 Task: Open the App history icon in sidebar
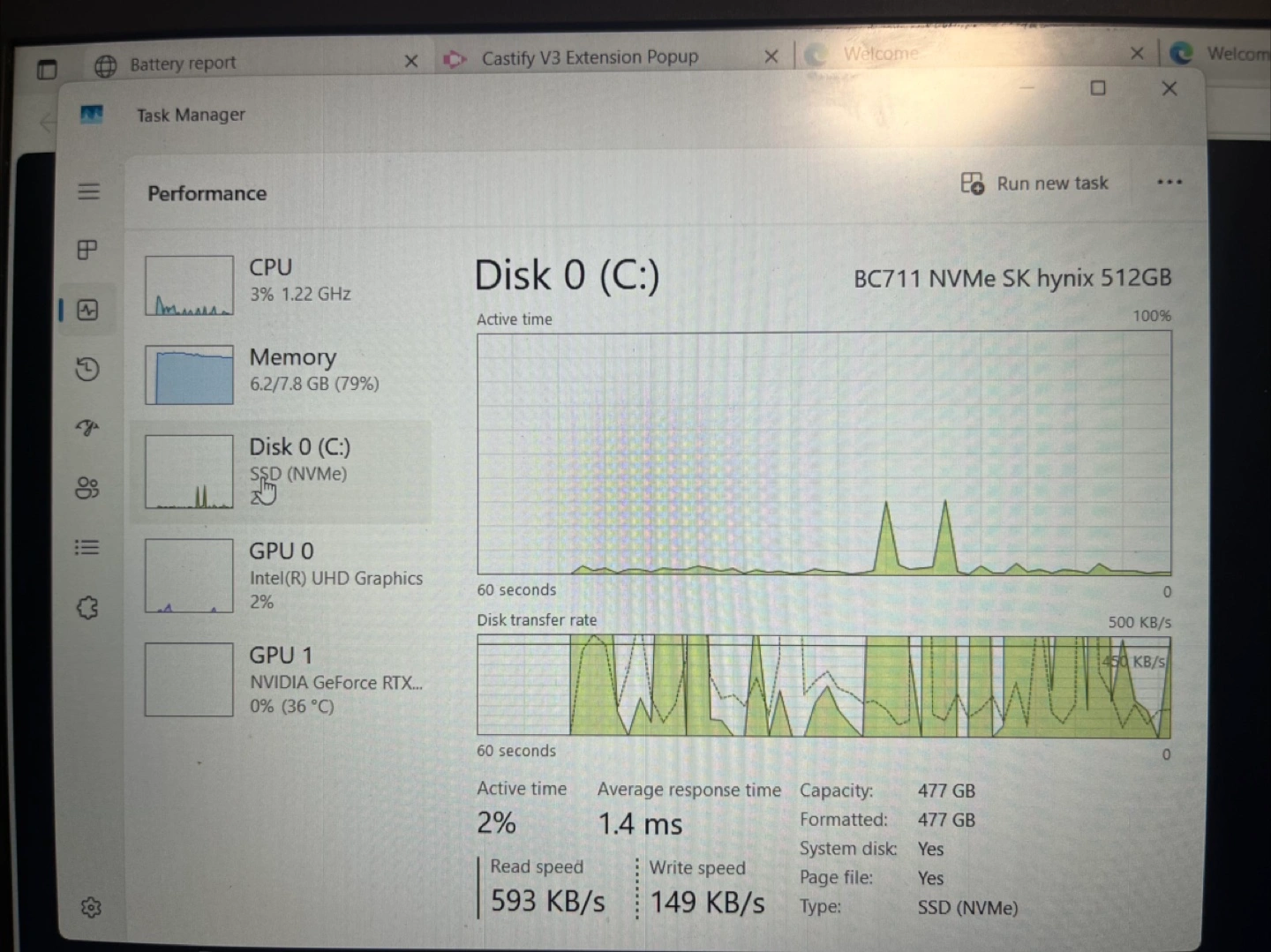[87, 369]
